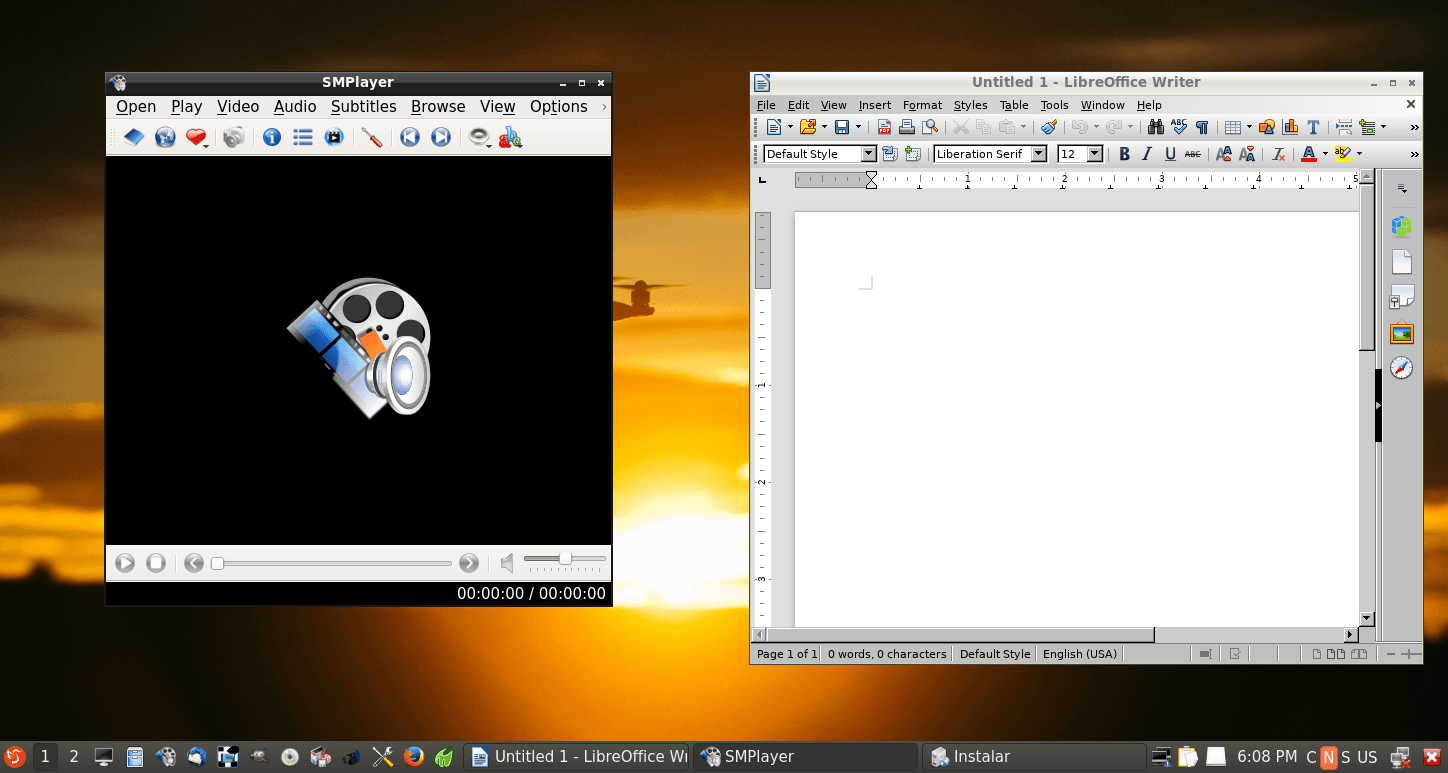Click the Open folder icon in Writer
This screenshot has width=1448, height=773.
tap(808, 127)
